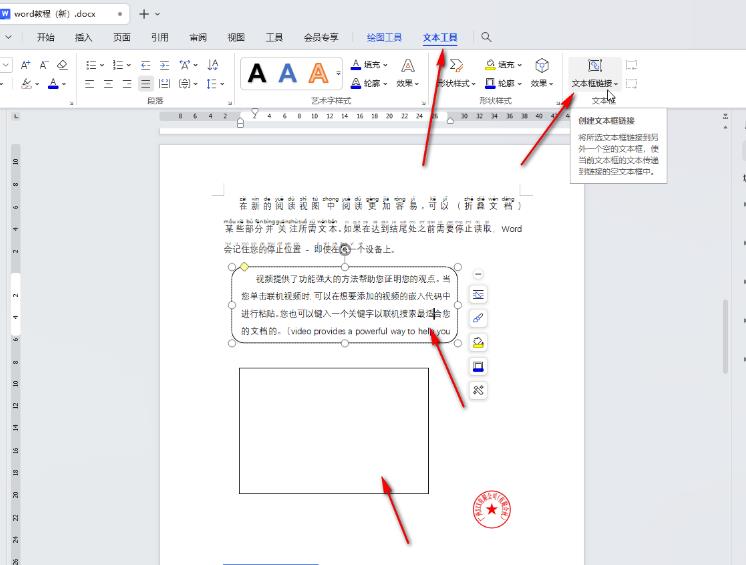Click the next text box icon

(631, 84)
